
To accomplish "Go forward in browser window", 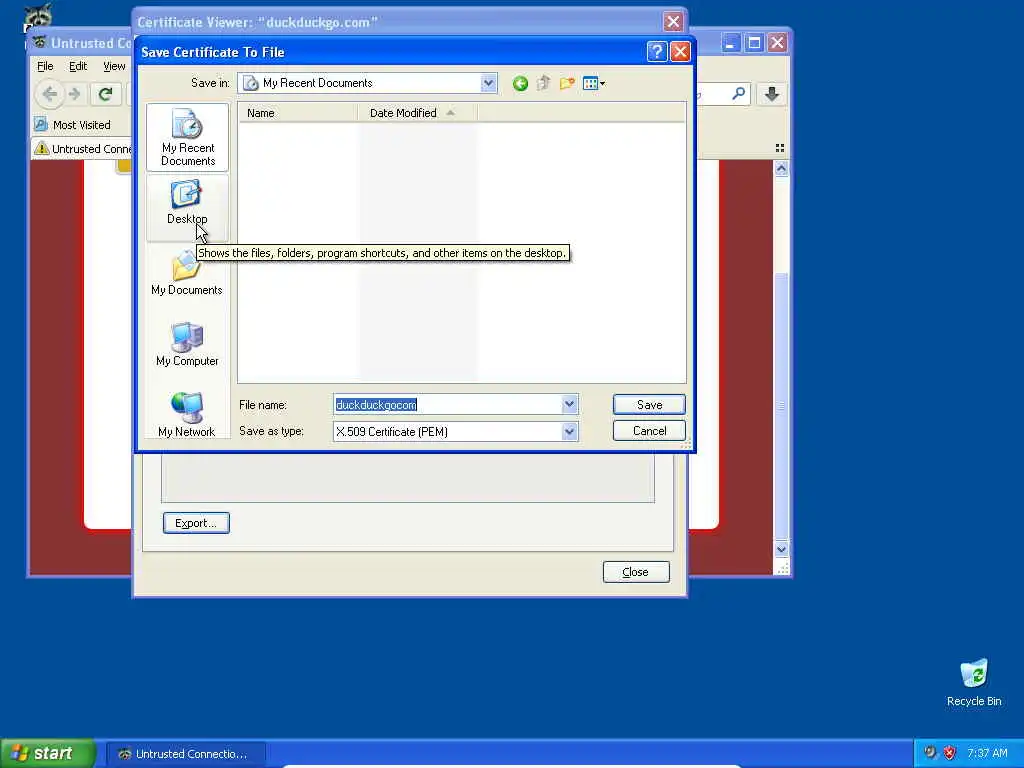I will [x=74, y=94].
